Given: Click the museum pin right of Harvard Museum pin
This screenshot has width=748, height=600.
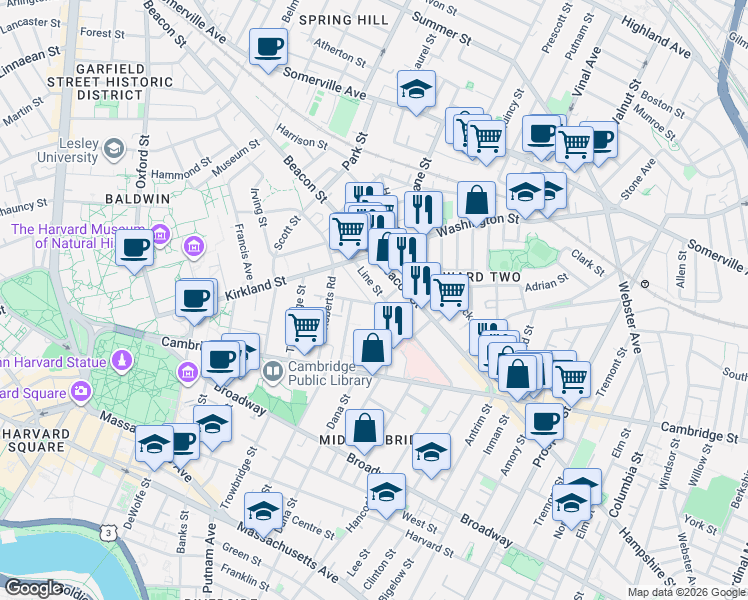Looking at the screenshot, I should (x=194, y=247).
